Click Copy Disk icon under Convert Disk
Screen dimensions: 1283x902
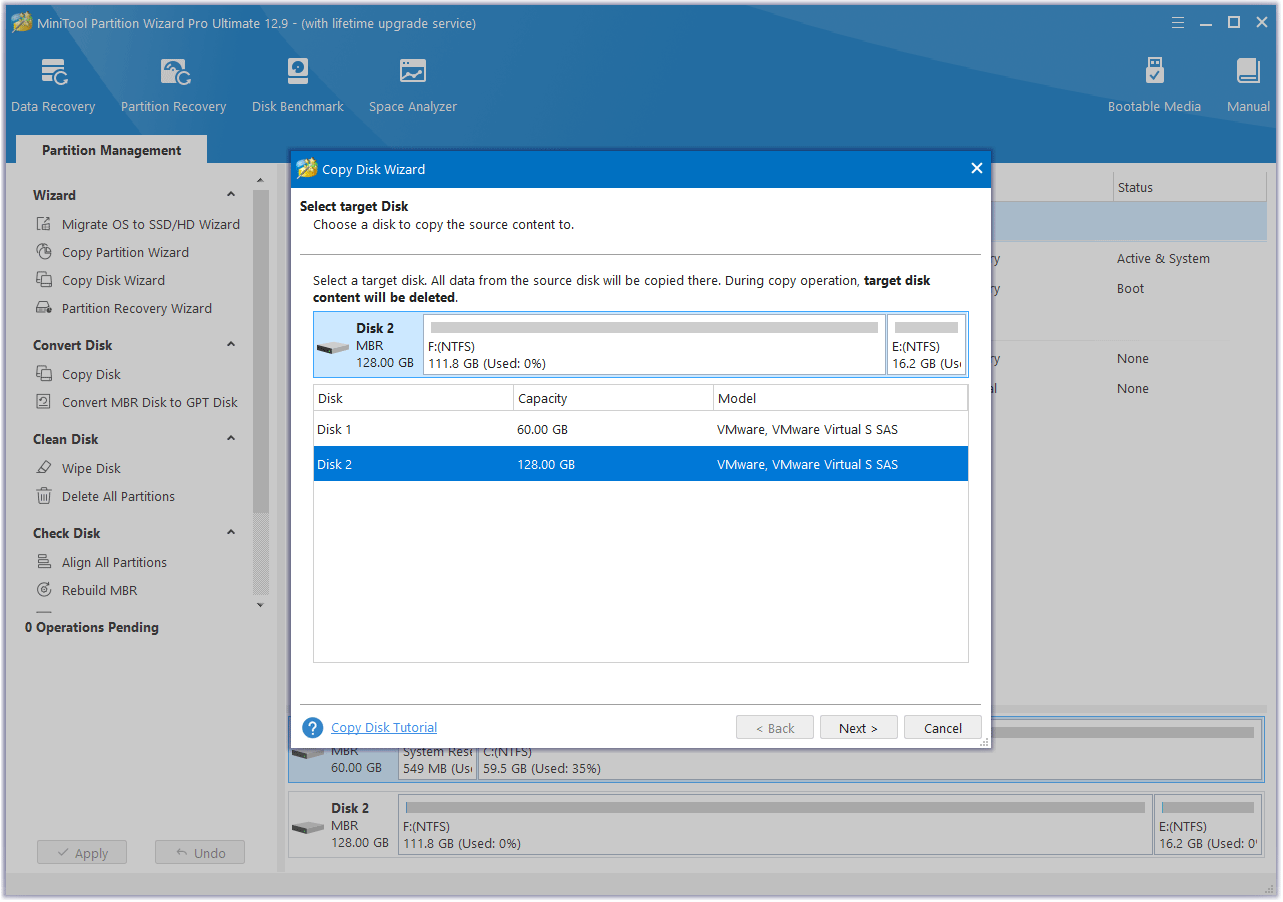[x=44, y=374]
